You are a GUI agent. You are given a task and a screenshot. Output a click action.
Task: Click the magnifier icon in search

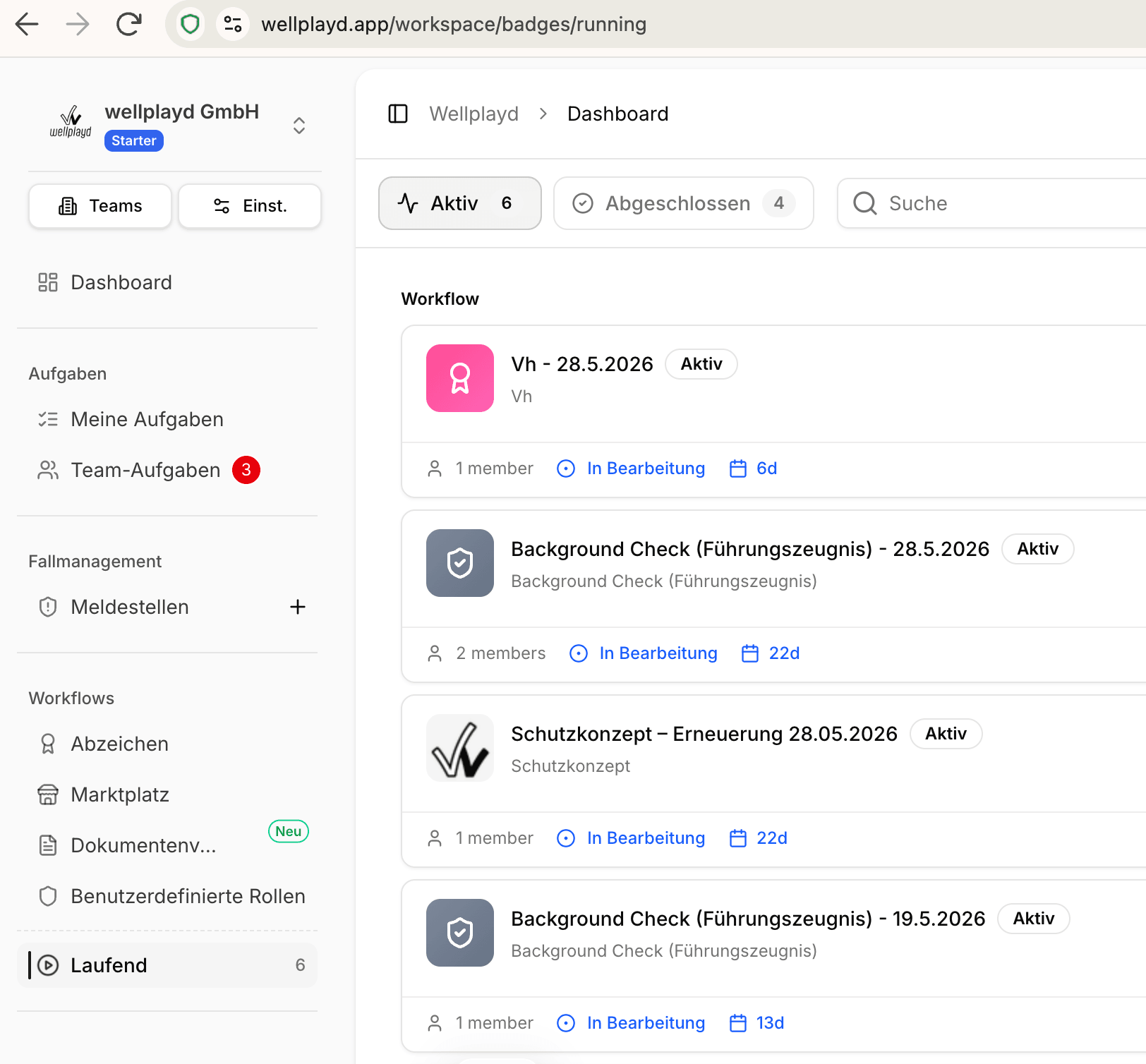(x=865, y=203)
